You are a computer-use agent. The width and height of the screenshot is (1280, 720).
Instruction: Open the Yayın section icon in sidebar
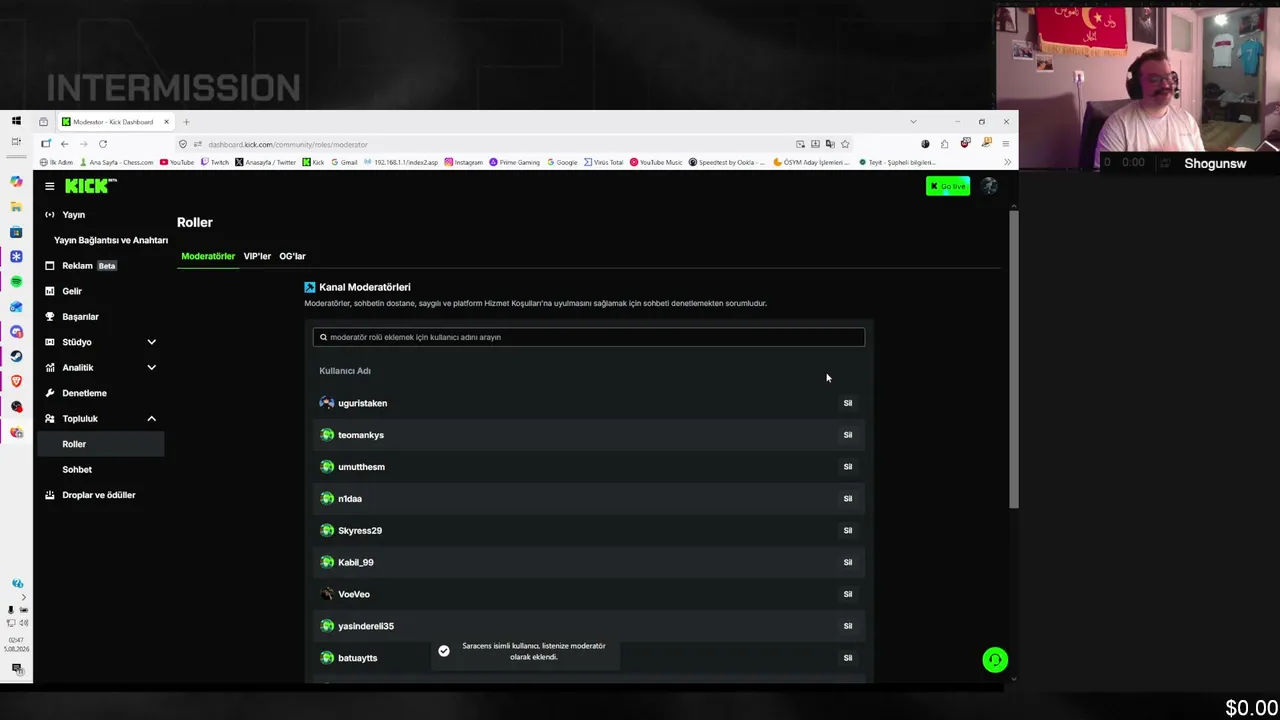coord(50,215)
